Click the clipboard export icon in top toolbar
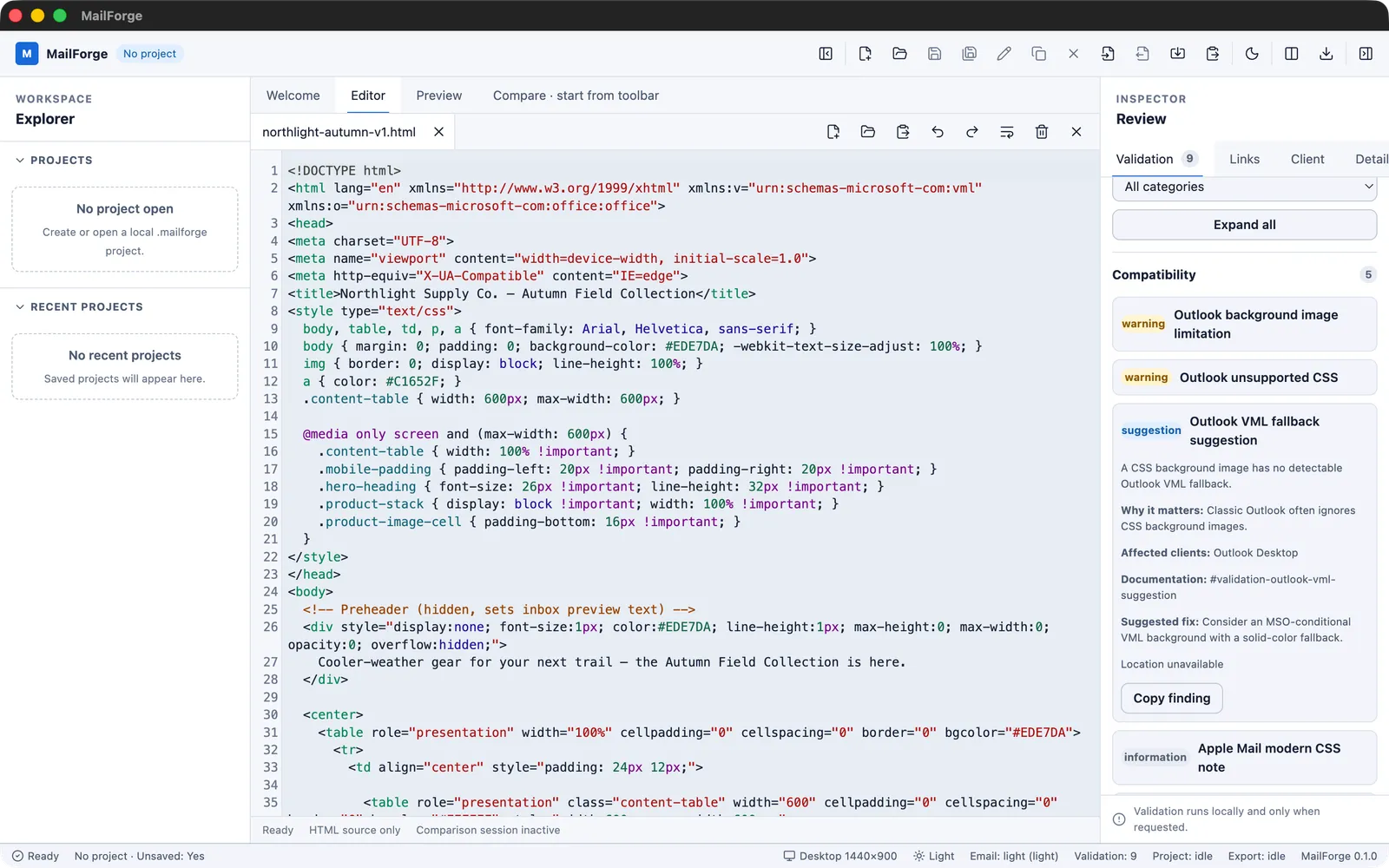 (1212, 54)
